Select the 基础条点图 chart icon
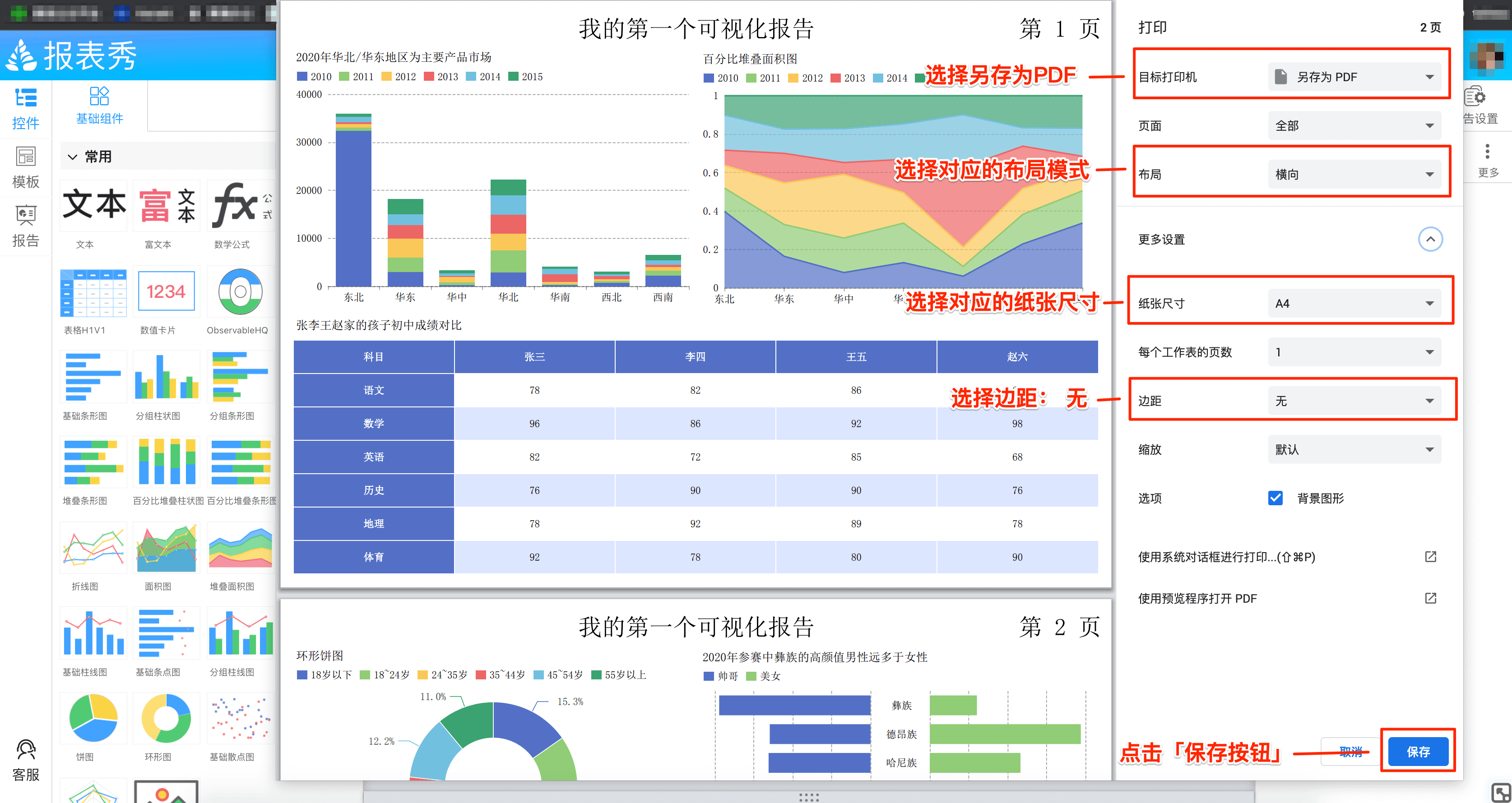This screenshot has height=803, width=1512. pyautogui.click(x=167, y=633)
